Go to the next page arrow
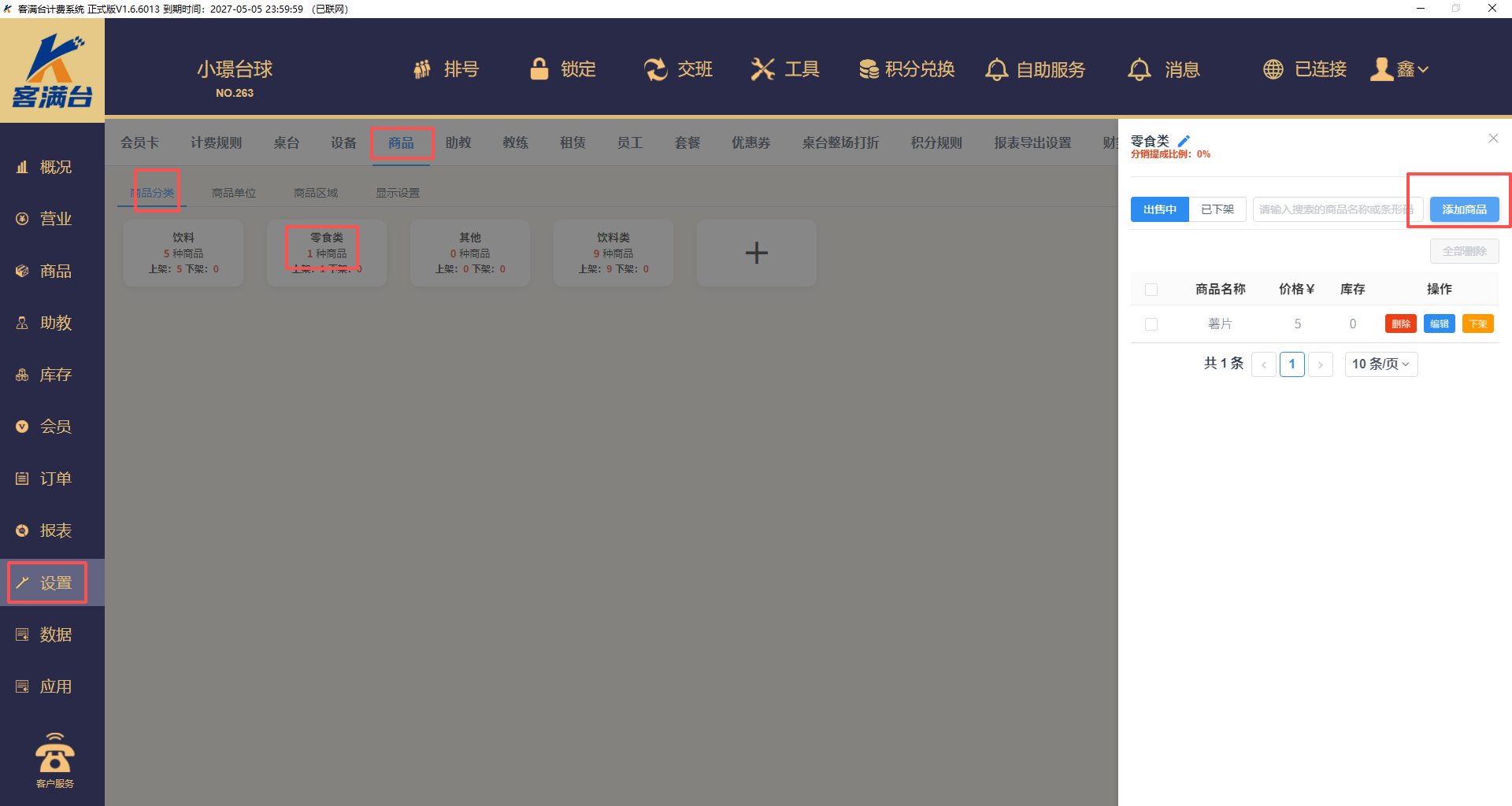1512x806 pixels. point(1320,364)
